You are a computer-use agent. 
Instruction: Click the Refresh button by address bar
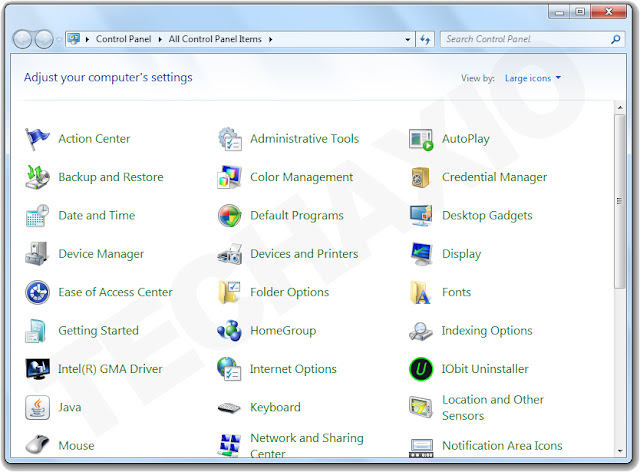(425, 40)
